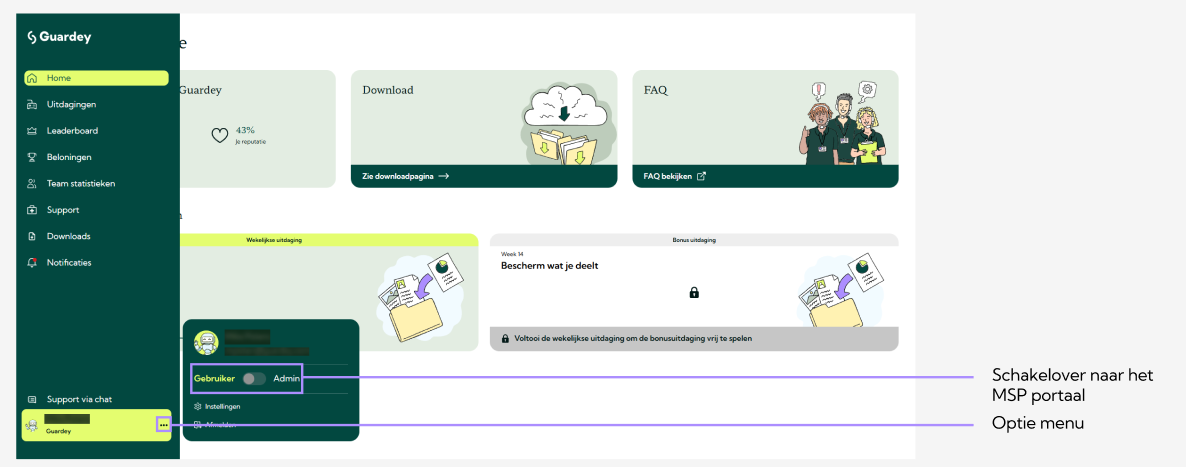Select the Admin label beside the toggle

(x=286, y=379)
